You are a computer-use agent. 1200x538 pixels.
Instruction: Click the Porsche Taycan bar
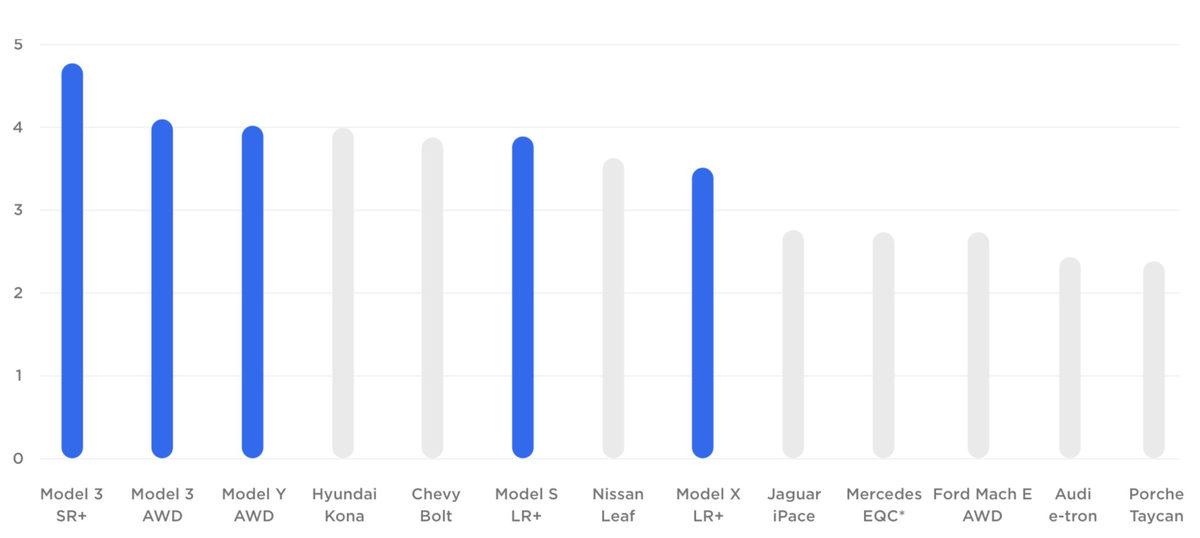tap(1154, 360)
